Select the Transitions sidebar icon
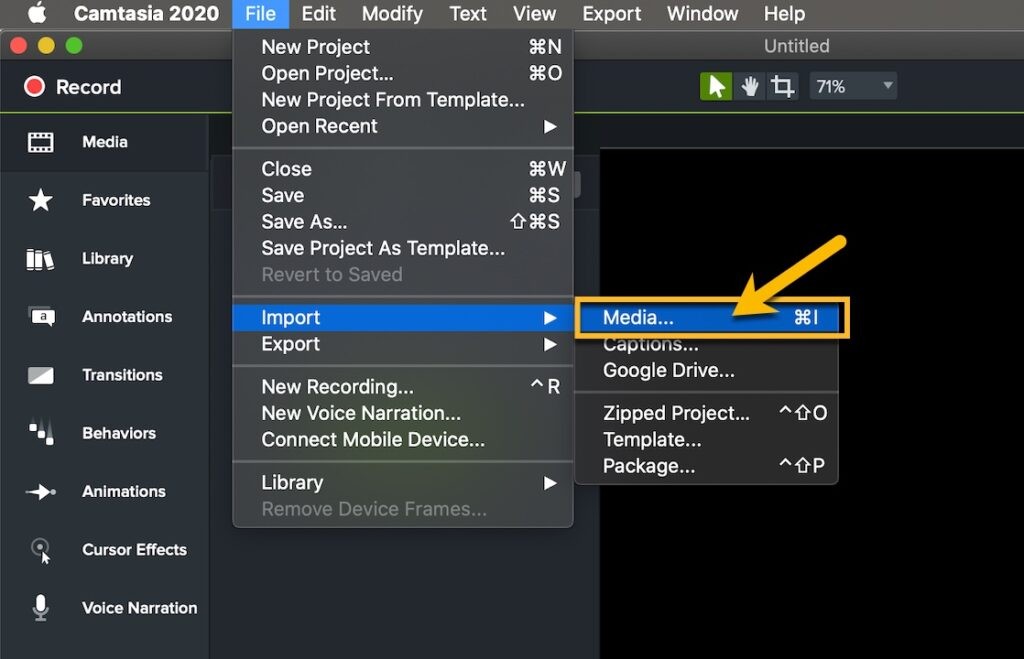Image resolution: width=1024 pixels, height=659 pixels. coord(40,375)
